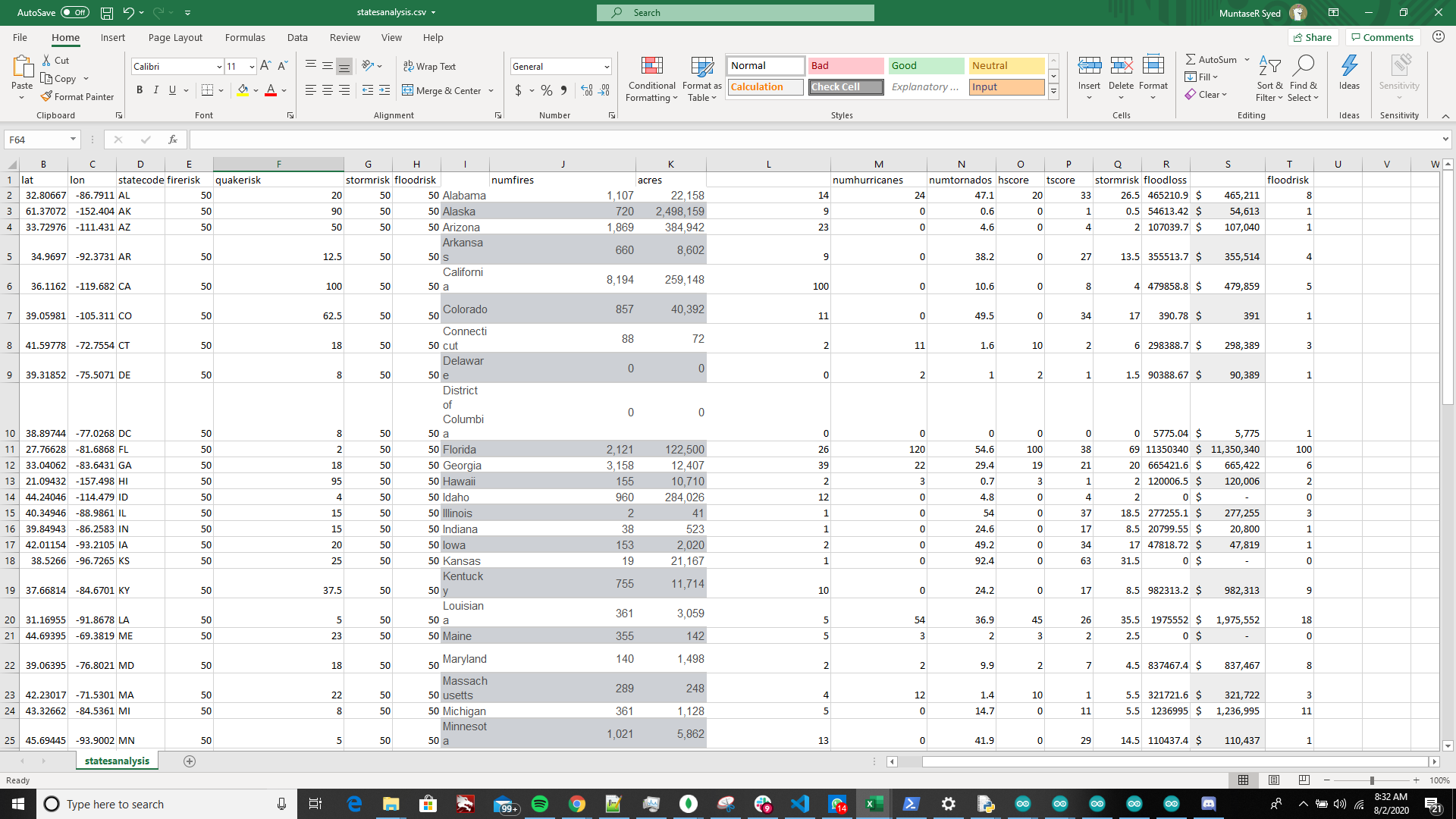Click the Insert Function fx icon
The width and height of the screenshot is (1456, 819).
(173, 140)
